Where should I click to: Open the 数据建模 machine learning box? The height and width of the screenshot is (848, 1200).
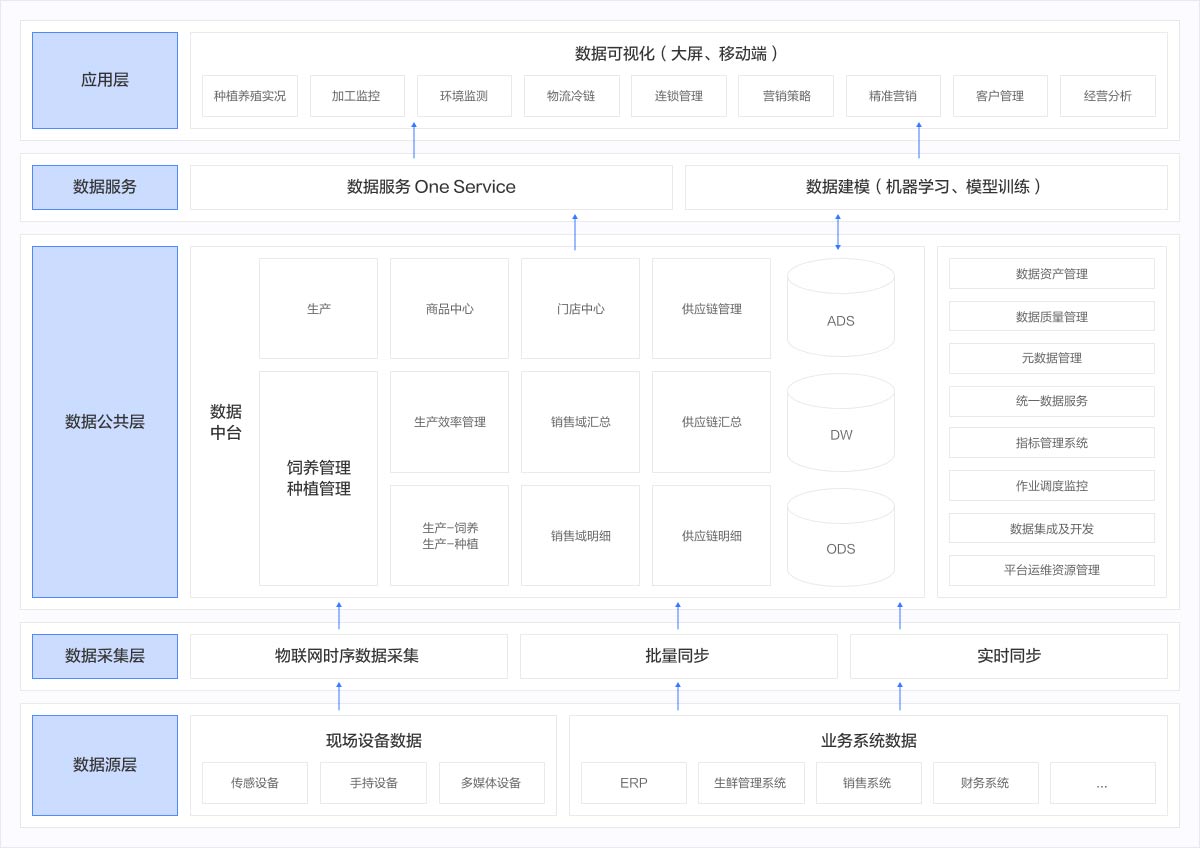click(926, 187)
